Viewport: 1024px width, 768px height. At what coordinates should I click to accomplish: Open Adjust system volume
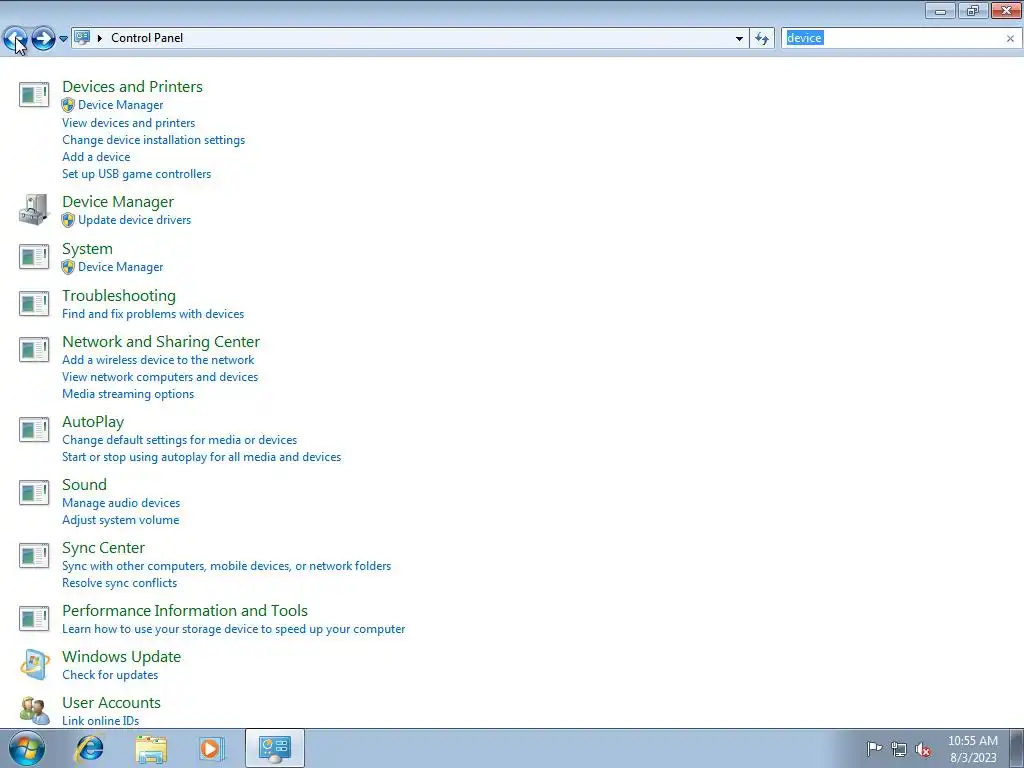click(x=120, y=520)
